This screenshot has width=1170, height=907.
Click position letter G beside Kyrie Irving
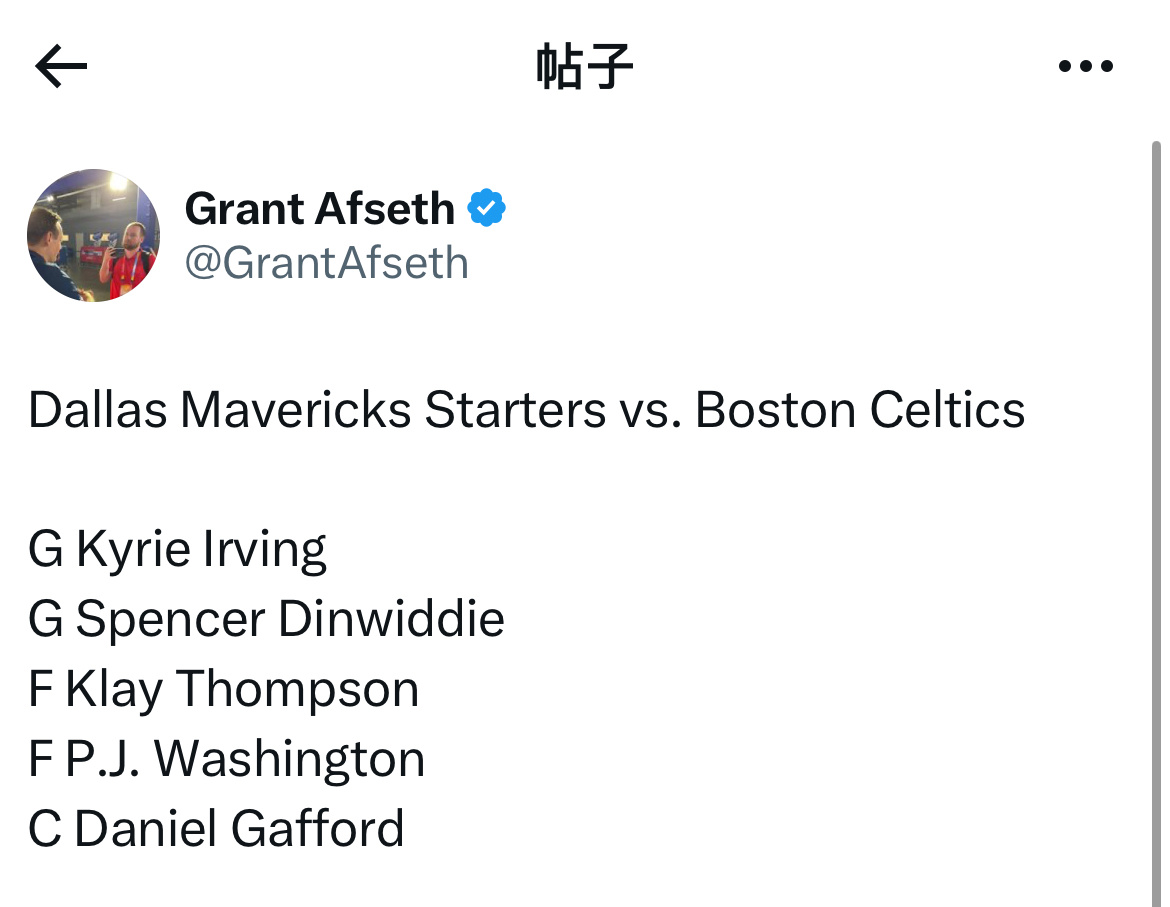[46, 549]
